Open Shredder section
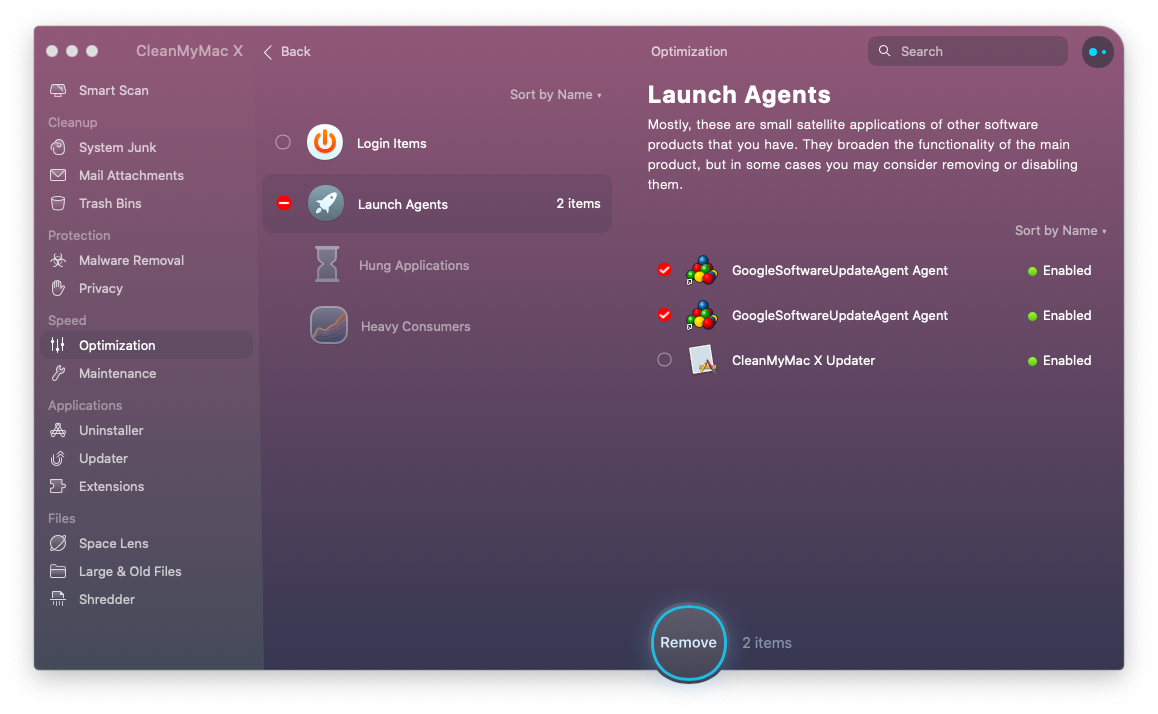Viewport: 1158px width, 714px height. coord(107,599)
